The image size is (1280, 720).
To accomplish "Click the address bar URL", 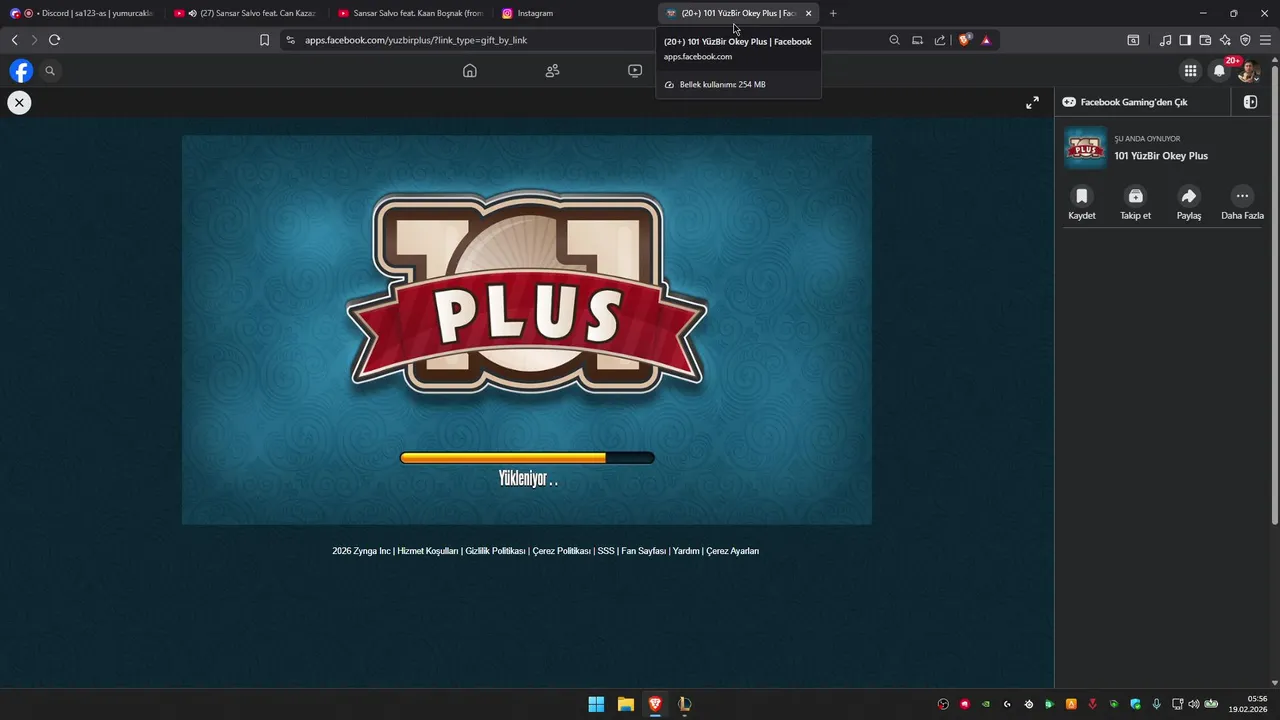I will [x=416, y=40].
